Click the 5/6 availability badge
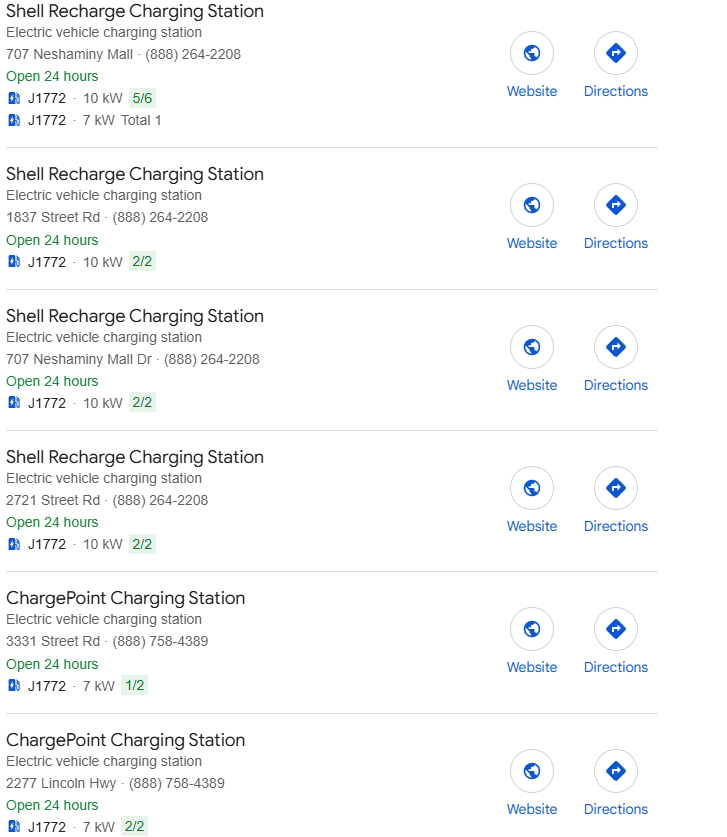 click(x=142, y=98)
